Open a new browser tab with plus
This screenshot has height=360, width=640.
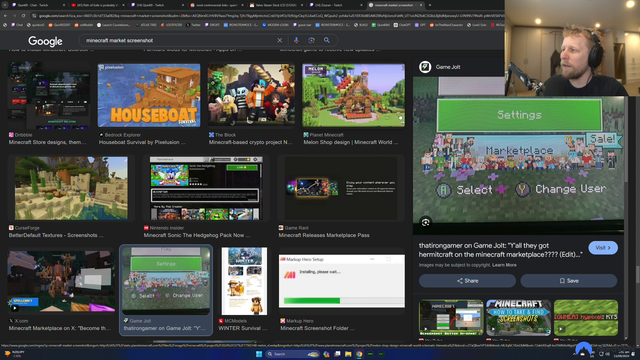pos(430,5)
